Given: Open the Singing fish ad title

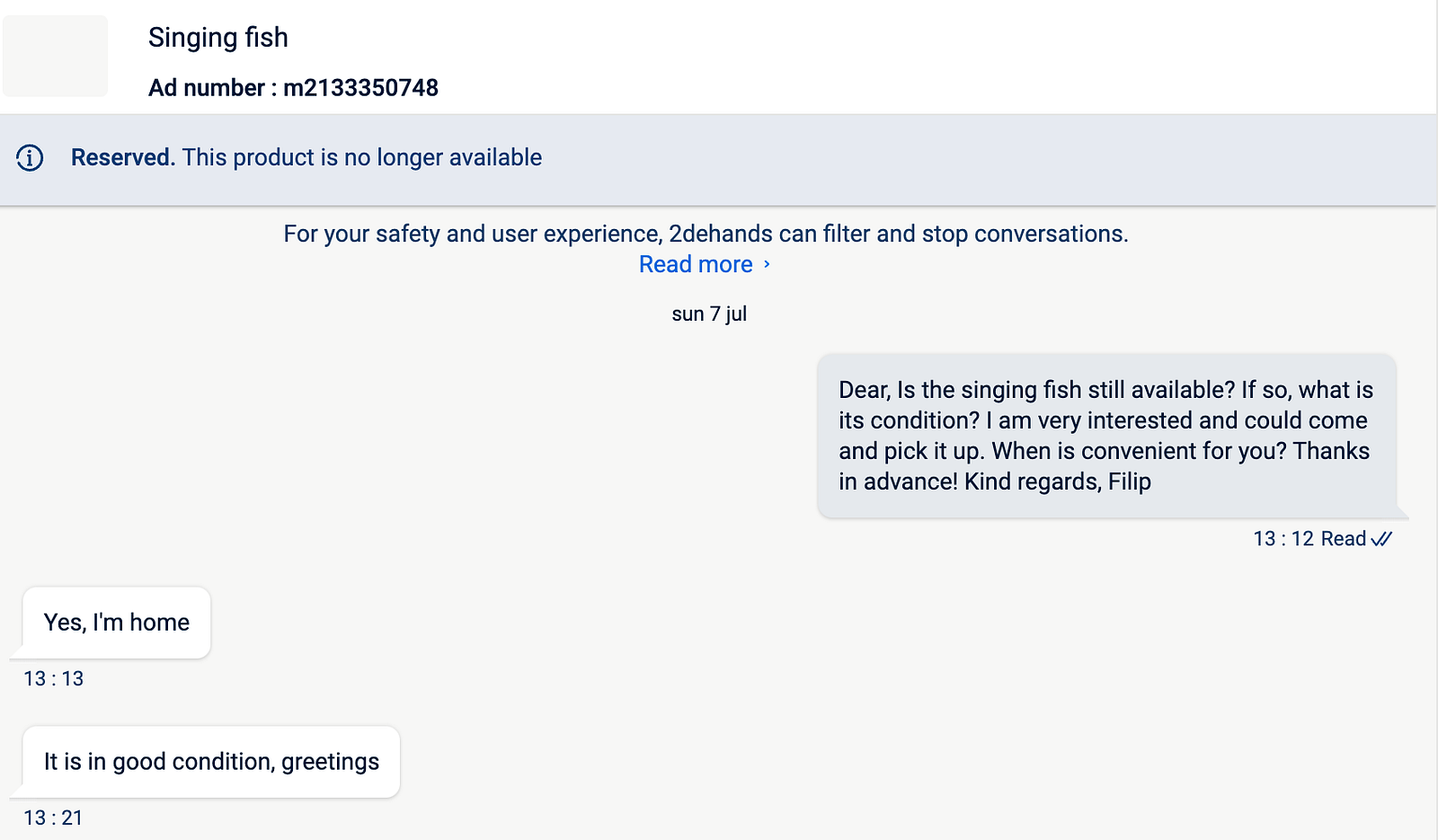Looking at the screenshot, I should (x=218, y=38).
